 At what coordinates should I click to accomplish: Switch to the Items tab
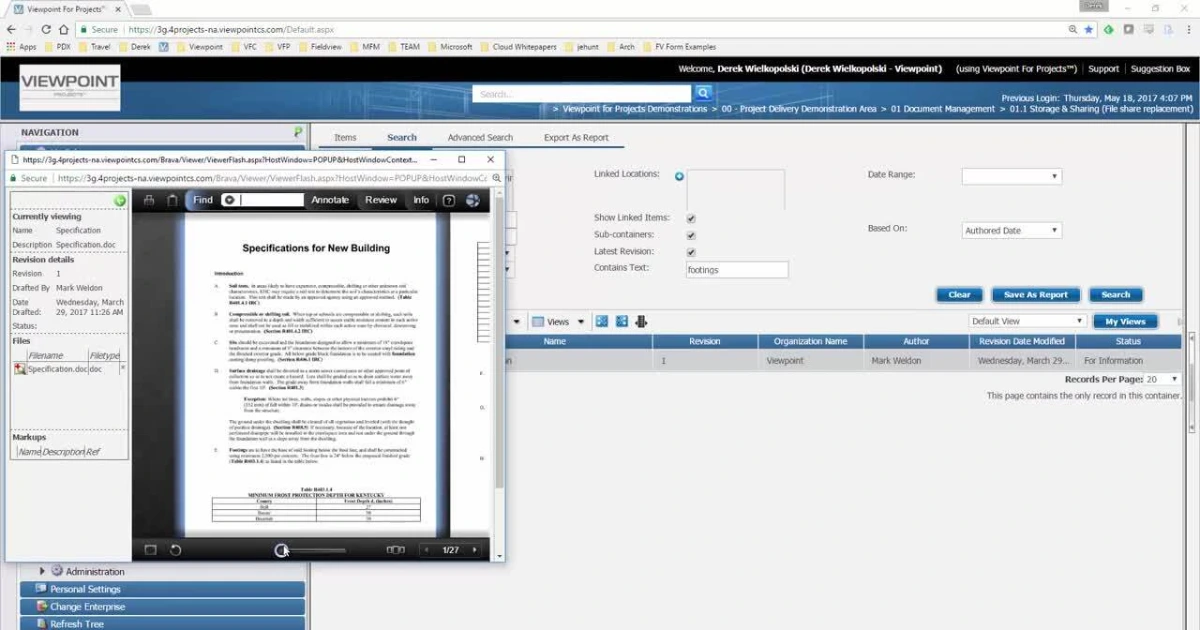coord(345,137)
